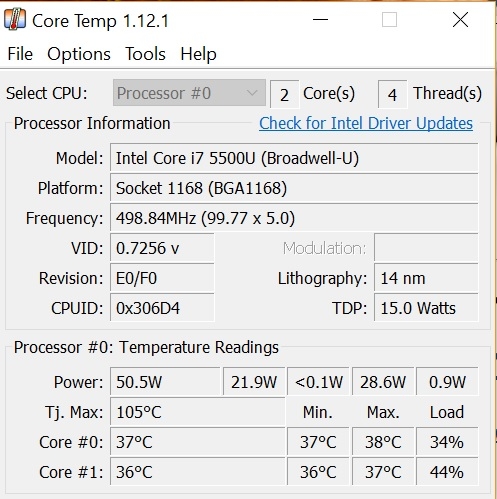The height and width of the screenshot is (499, 497).
Task: Click the Model field showing i7 5500U
Action: click(294, 158)
